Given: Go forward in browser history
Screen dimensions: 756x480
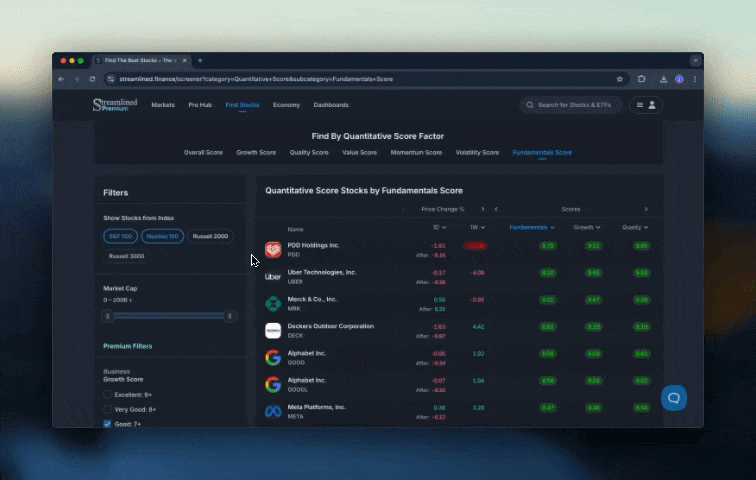Looking at the screenshot, I should point(77,79).
